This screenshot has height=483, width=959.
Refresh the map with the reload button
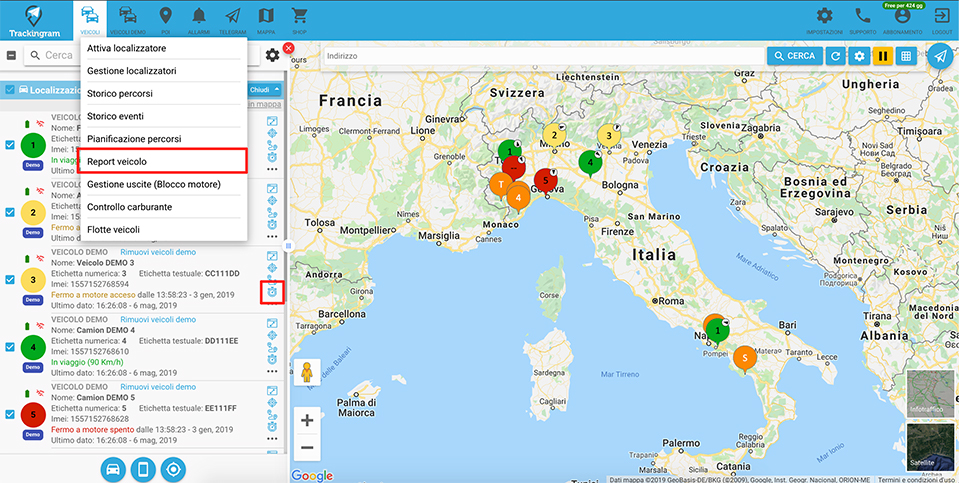pos(835,56)
